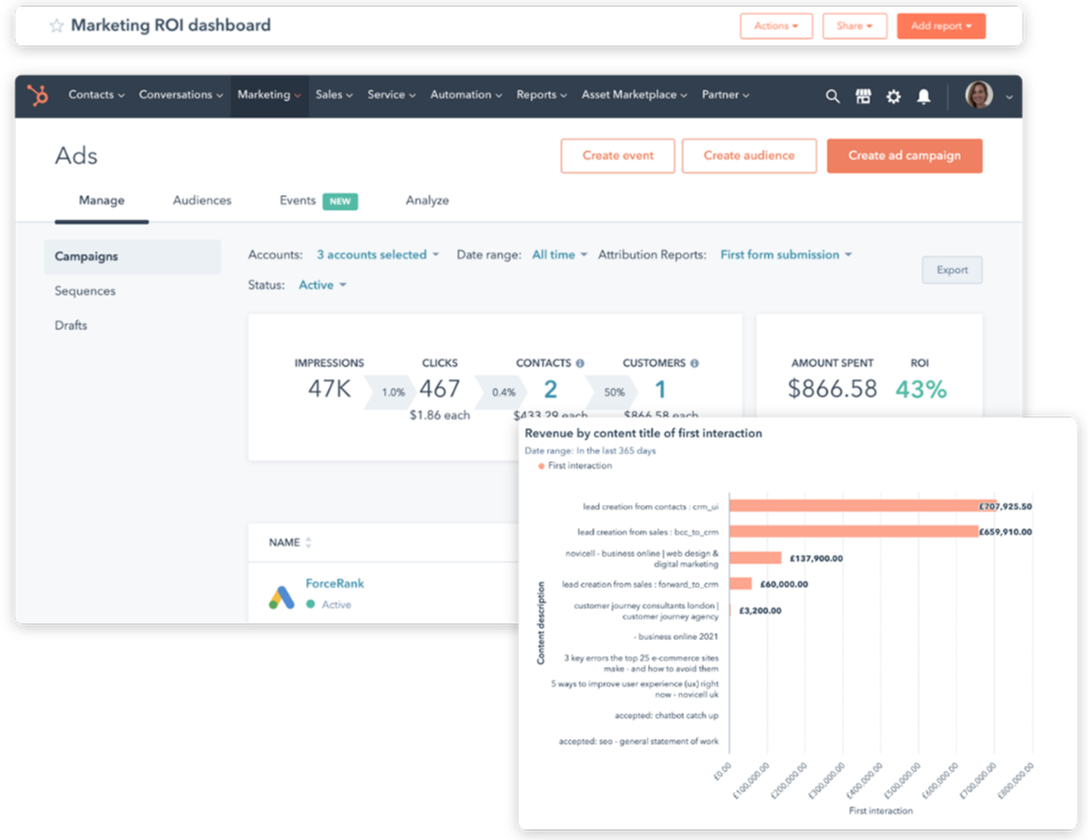Click the 467 clicks value
1088x840 pixels.
pos(439,389)
